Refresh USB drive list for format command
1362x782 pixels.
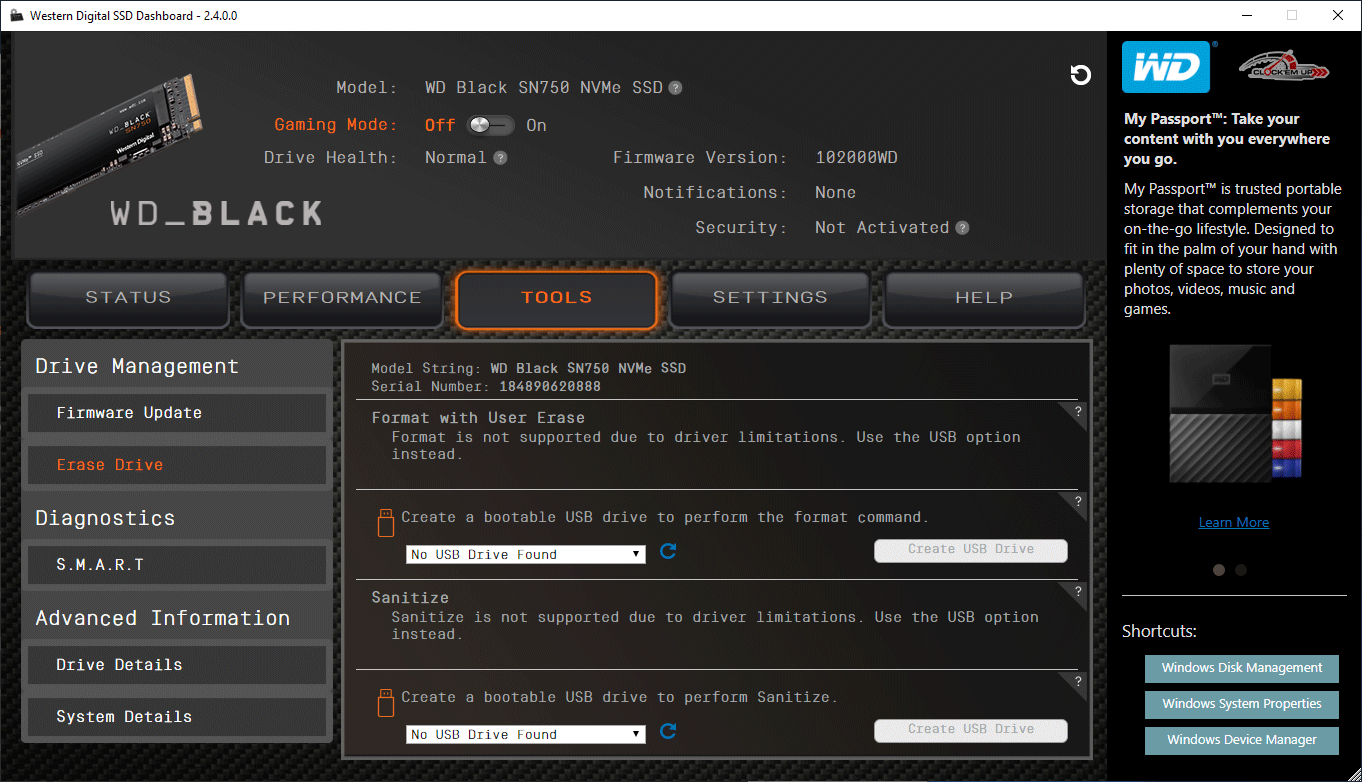(x=669, y=551)
